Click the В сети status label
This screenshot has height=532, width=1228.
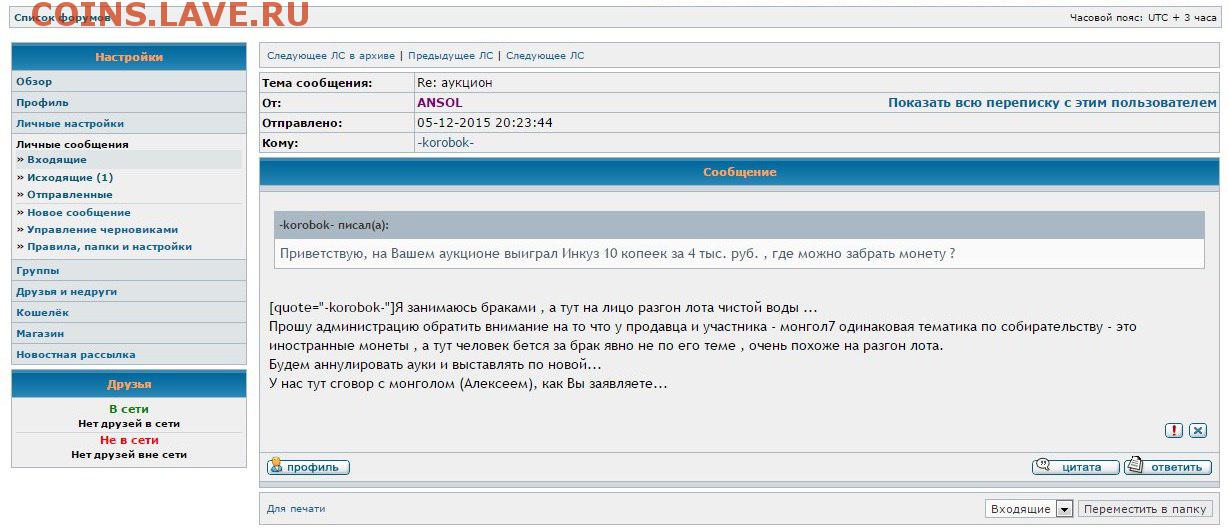click(x=129, y=410)
